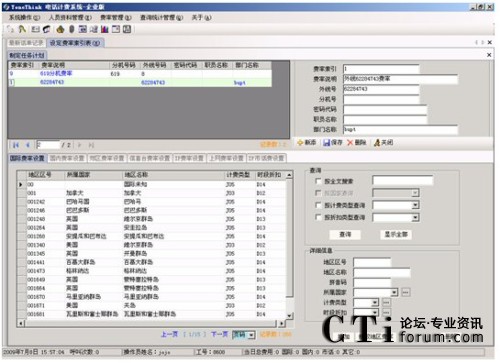Viewport: 500px width, 363px height.
Task: Click the last toolbar icon on the right
Action: click(127, 30)
